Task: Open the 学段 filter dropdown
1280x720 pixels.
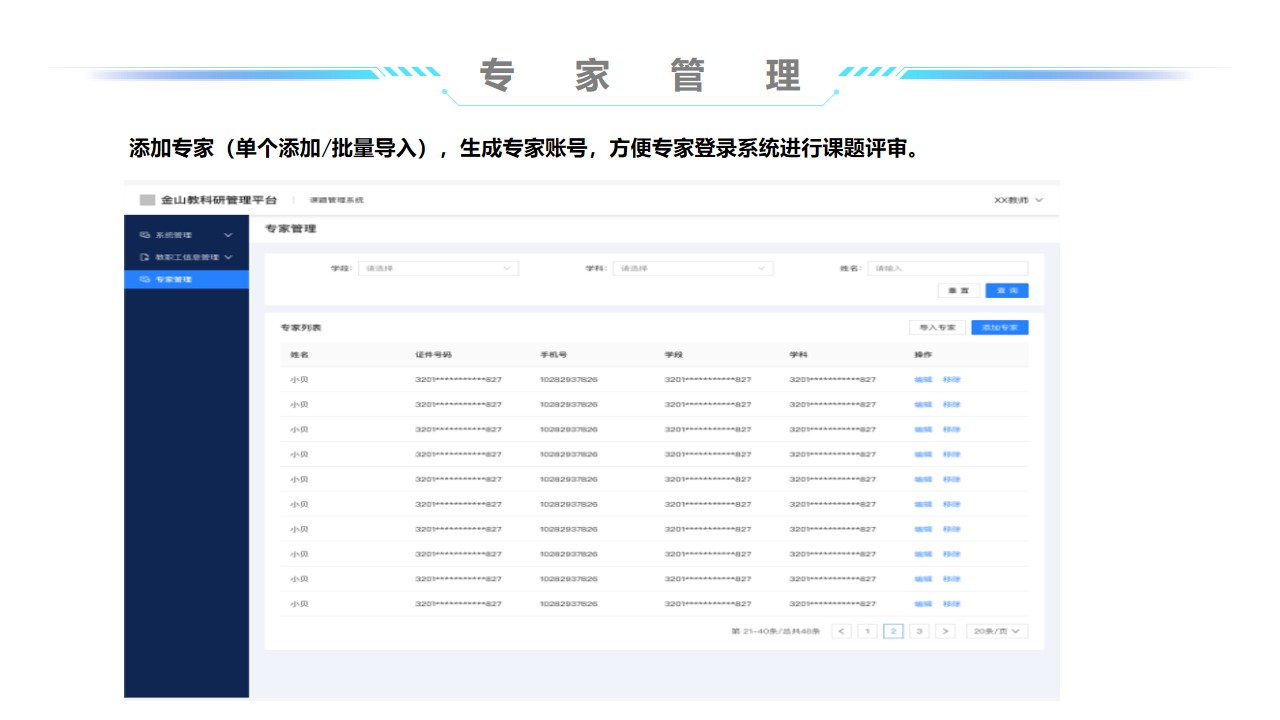Action: point(438,268)
